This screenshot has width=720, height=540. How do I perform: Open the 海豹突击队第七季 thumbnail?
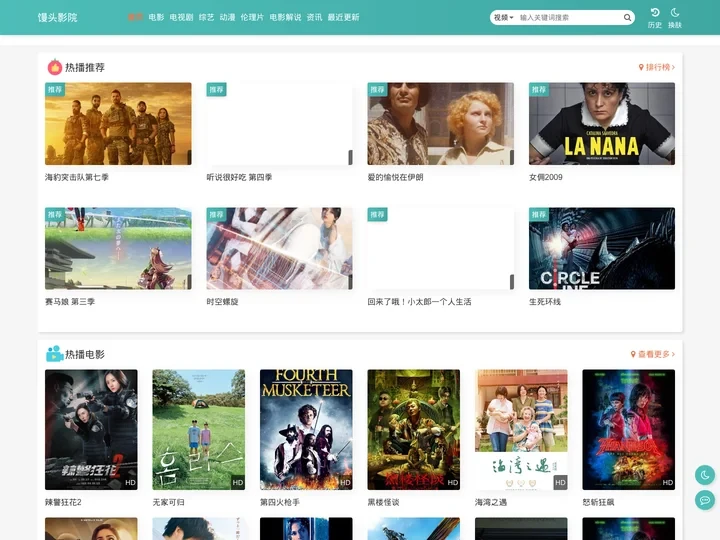tap(118, 124)
